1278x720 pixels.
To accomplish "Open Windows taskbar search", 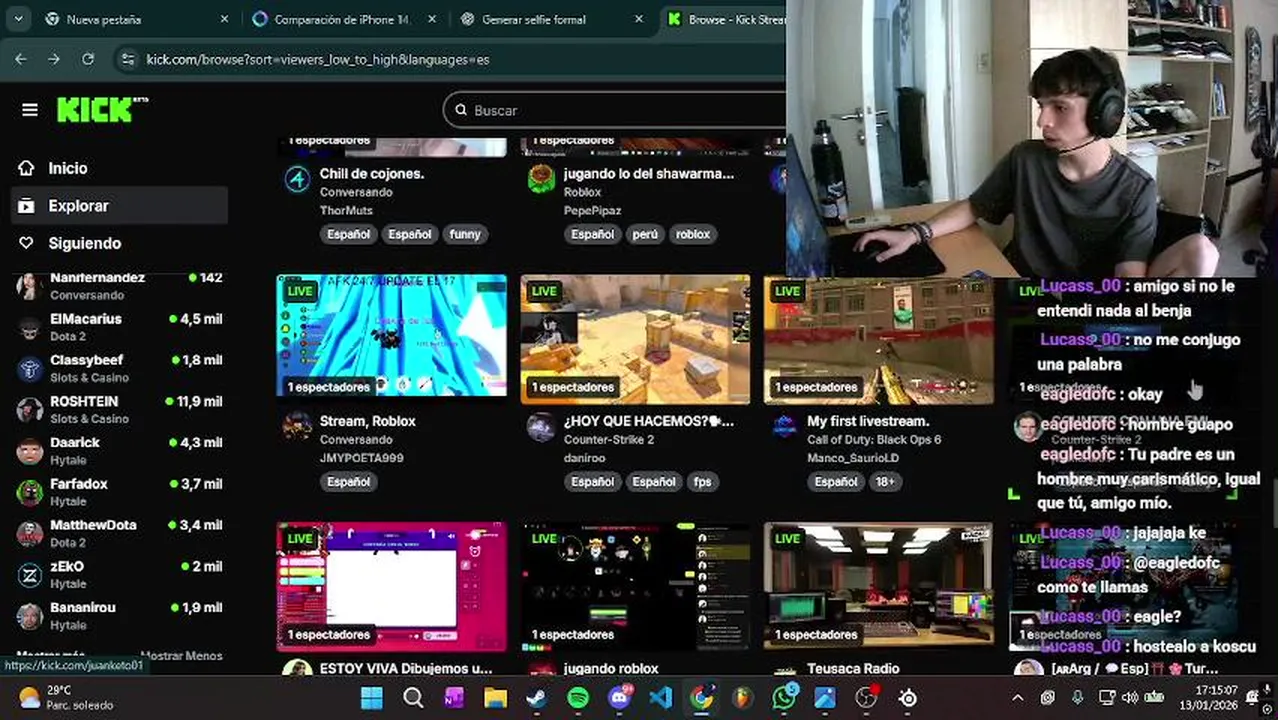I will 412,698.
